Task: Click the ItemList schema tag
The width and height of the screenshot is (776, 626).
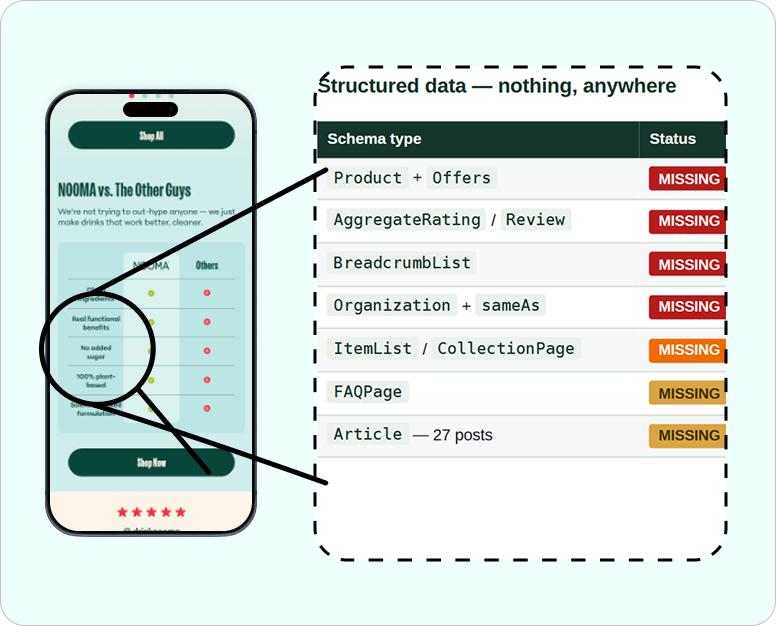Action: 373,348
